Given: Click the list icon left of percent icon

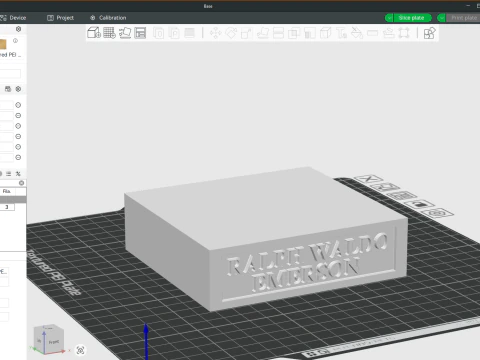Looking at the screenshot, I should tap(8, 174).
